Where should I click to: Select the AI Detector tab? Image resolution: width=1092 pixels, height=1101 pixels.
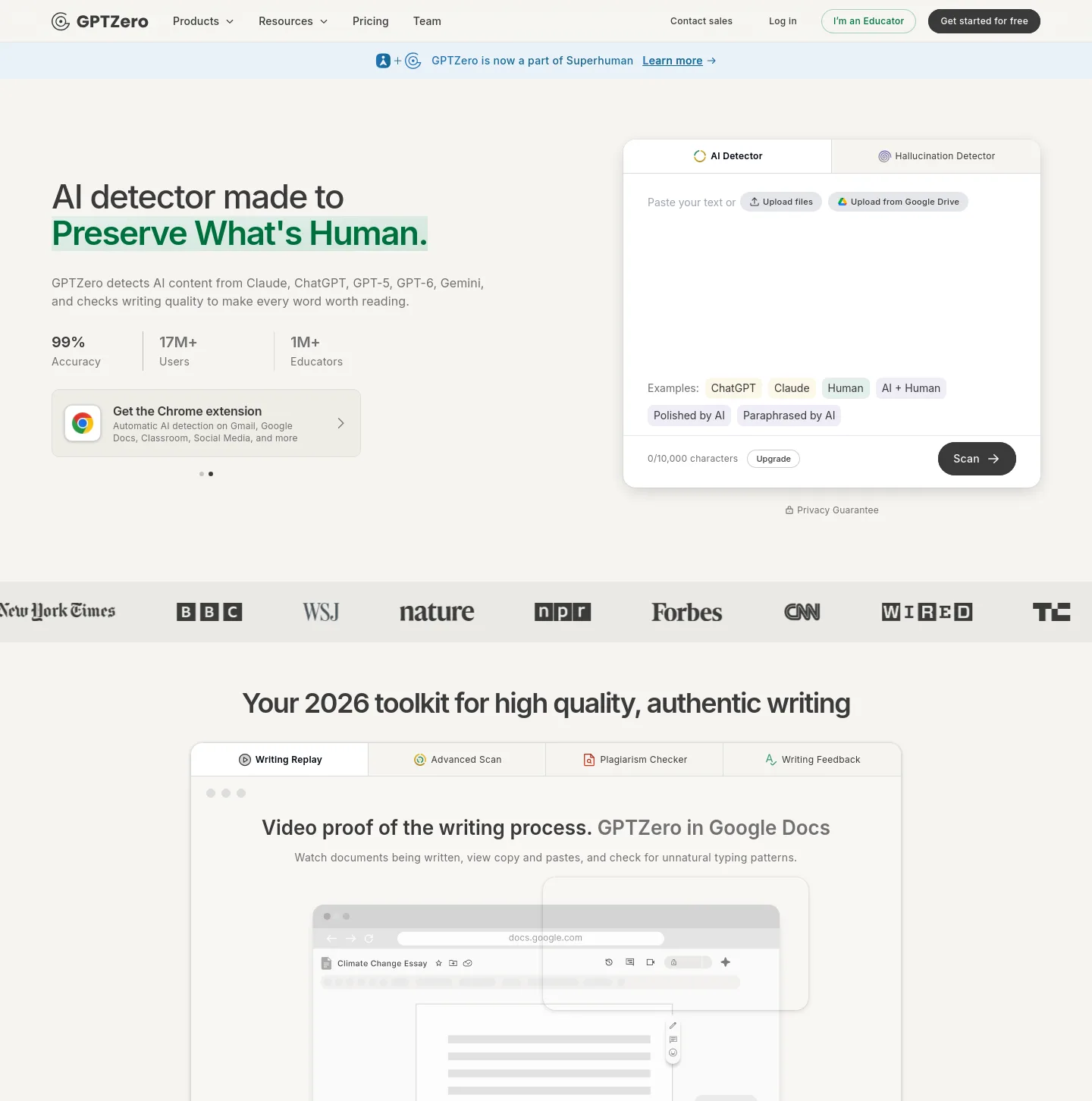(x=727, y=156)
